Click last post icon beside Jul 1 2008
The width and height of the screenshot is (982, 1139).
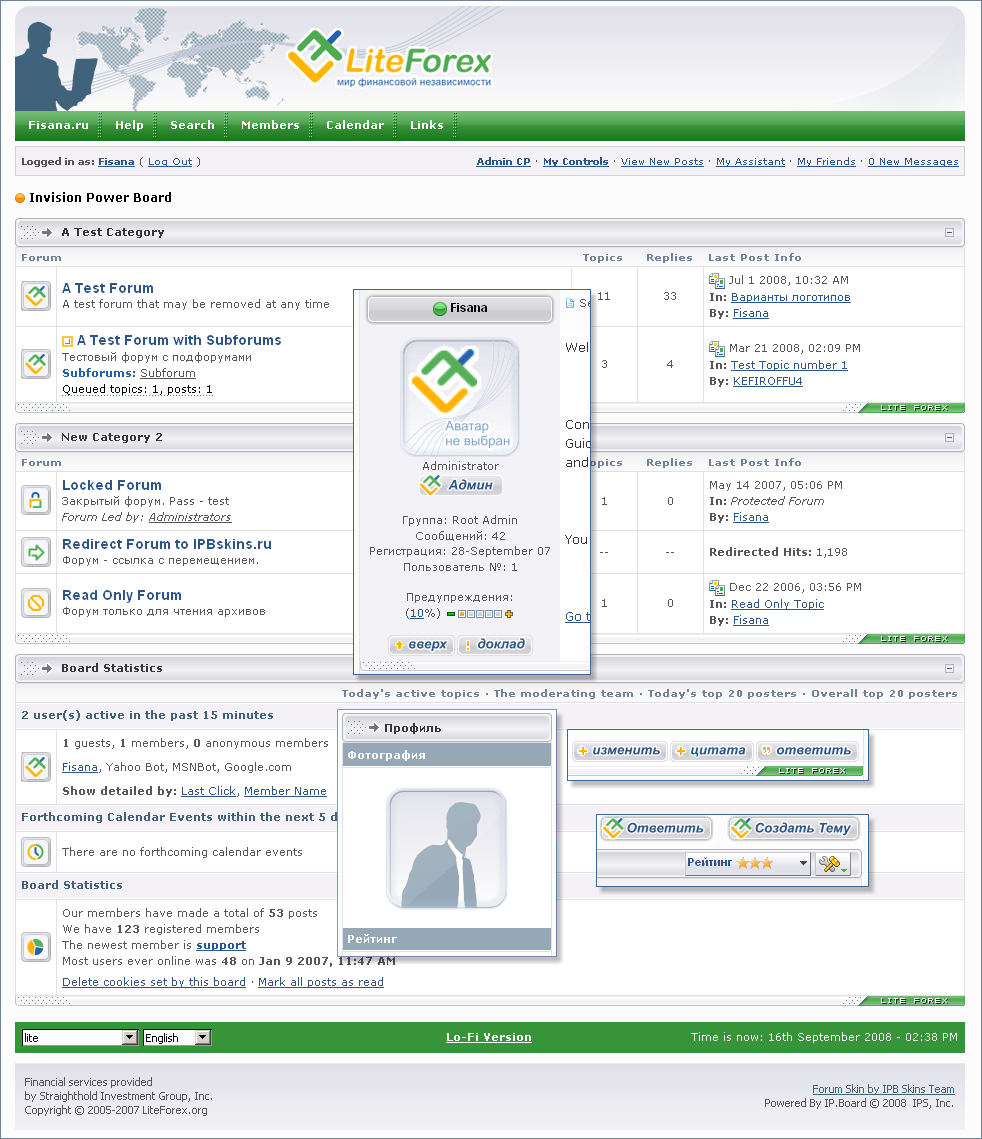tap(717, 280)
